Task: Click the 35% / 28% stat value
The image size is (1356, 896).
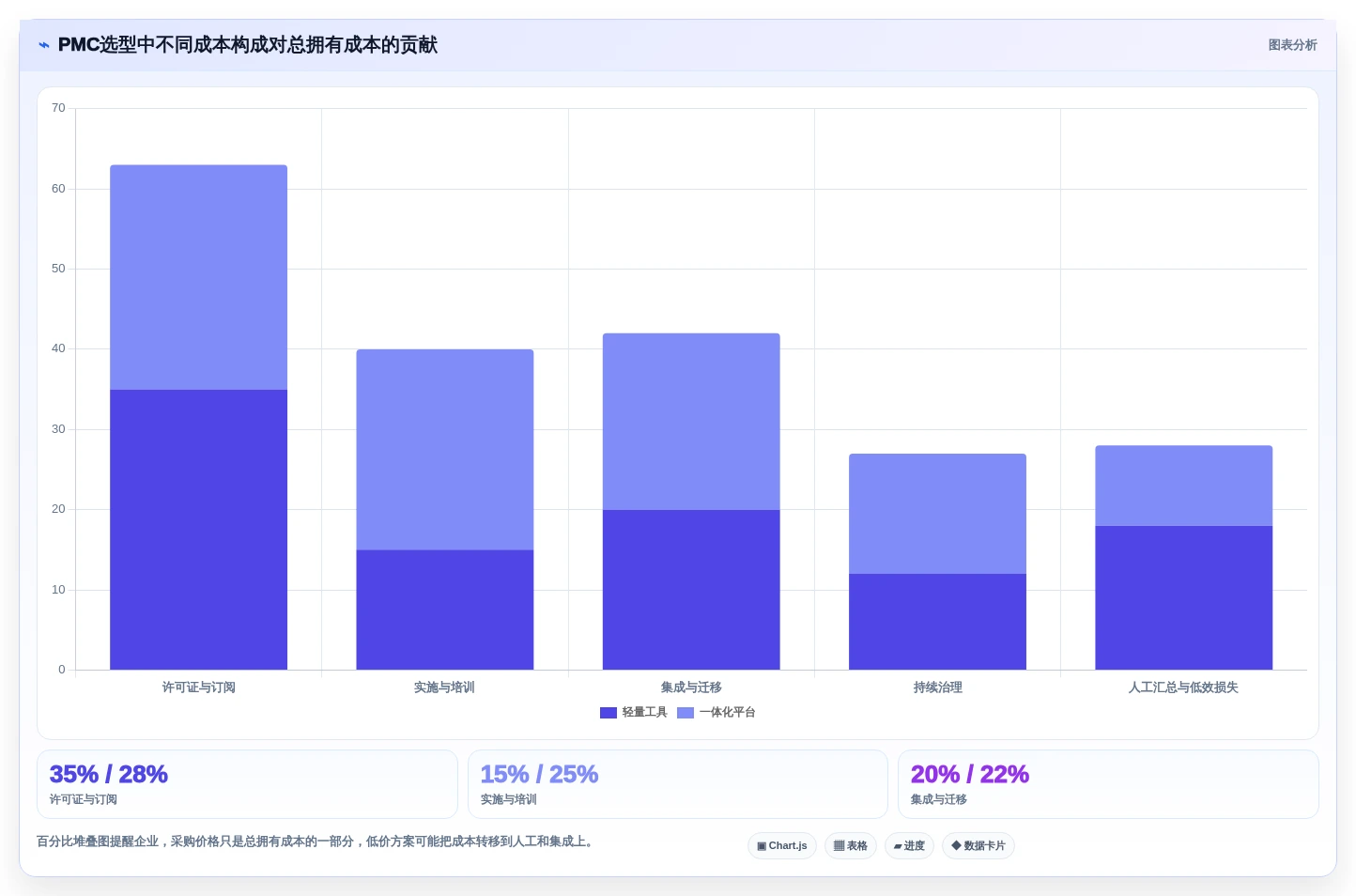Action: (x=109, y=774)
